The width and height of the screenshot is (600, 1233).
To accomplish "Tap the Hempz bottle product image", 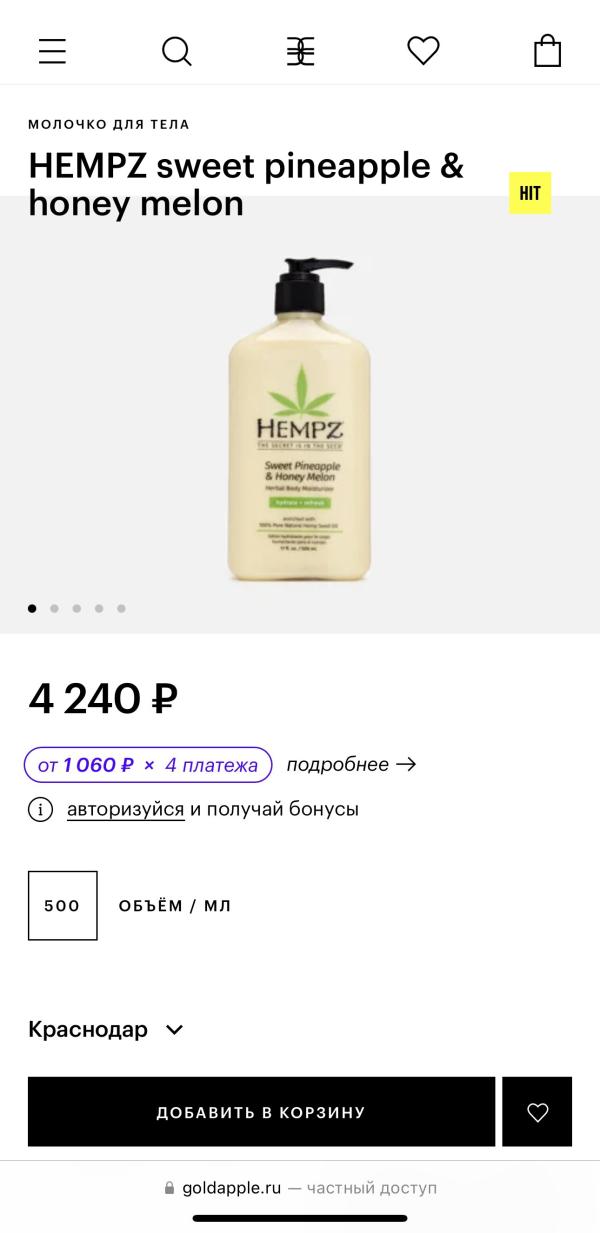I will tap(300, 420).
